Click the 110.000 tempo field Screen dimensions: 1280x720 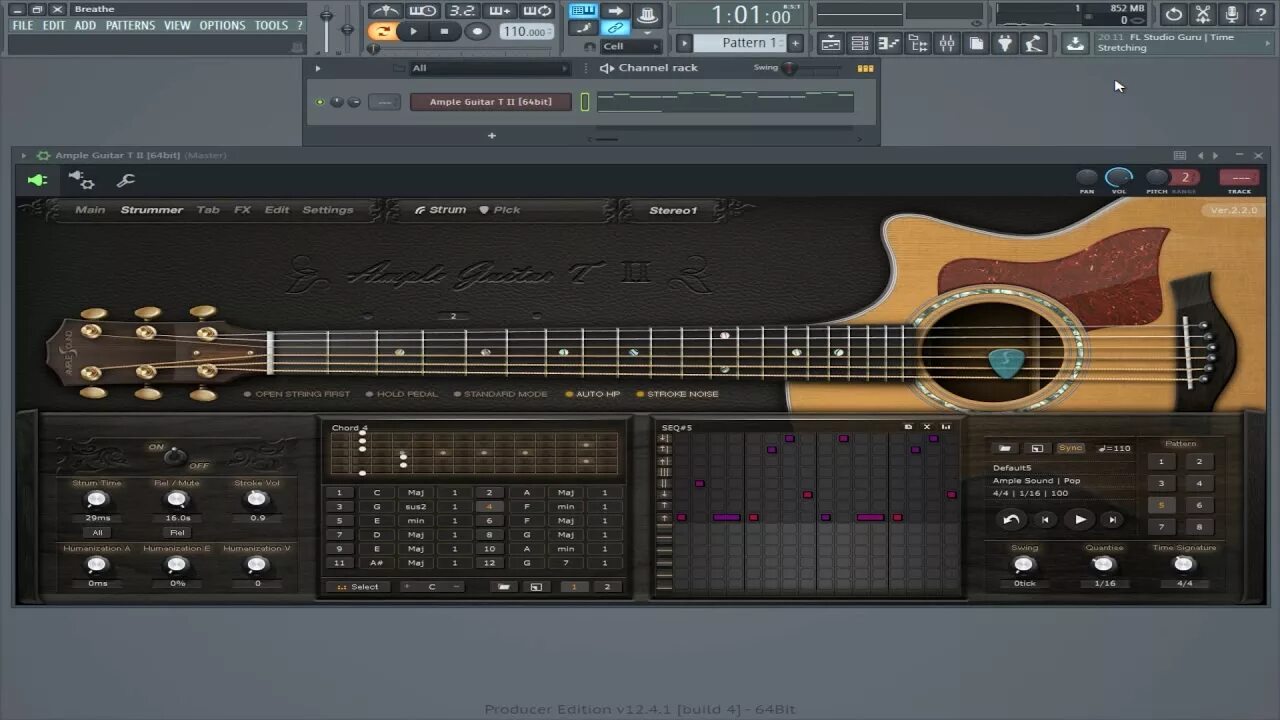[x=526, y=31]
